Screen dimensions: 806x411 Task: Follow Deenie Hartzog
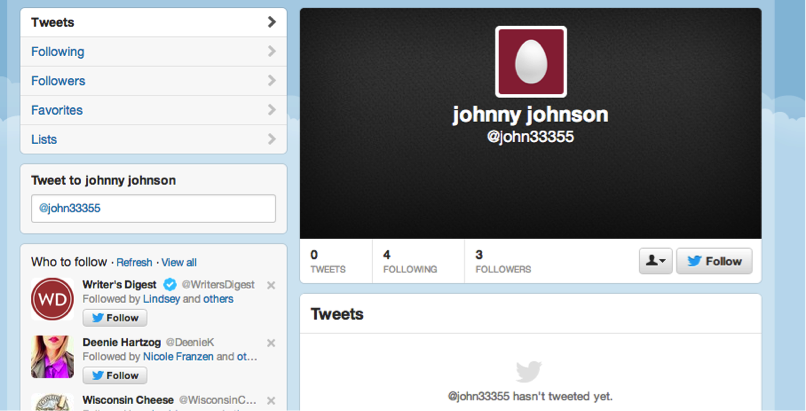click(x=115, y=376)
